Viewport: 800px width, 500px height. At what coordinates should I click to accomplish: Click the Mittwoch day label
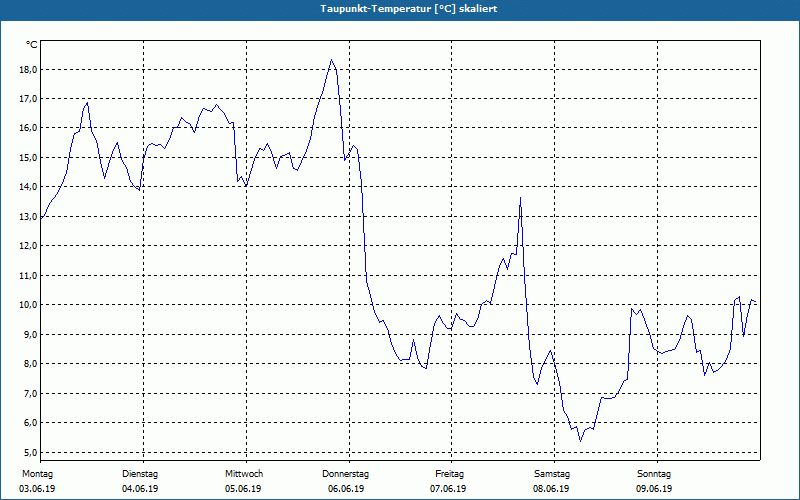244,474
